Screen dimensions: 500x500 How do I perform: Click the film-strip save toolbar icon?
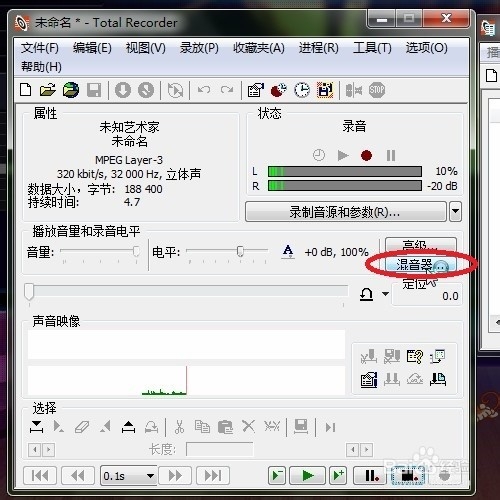pyautogui.click(x=325, y=90)
